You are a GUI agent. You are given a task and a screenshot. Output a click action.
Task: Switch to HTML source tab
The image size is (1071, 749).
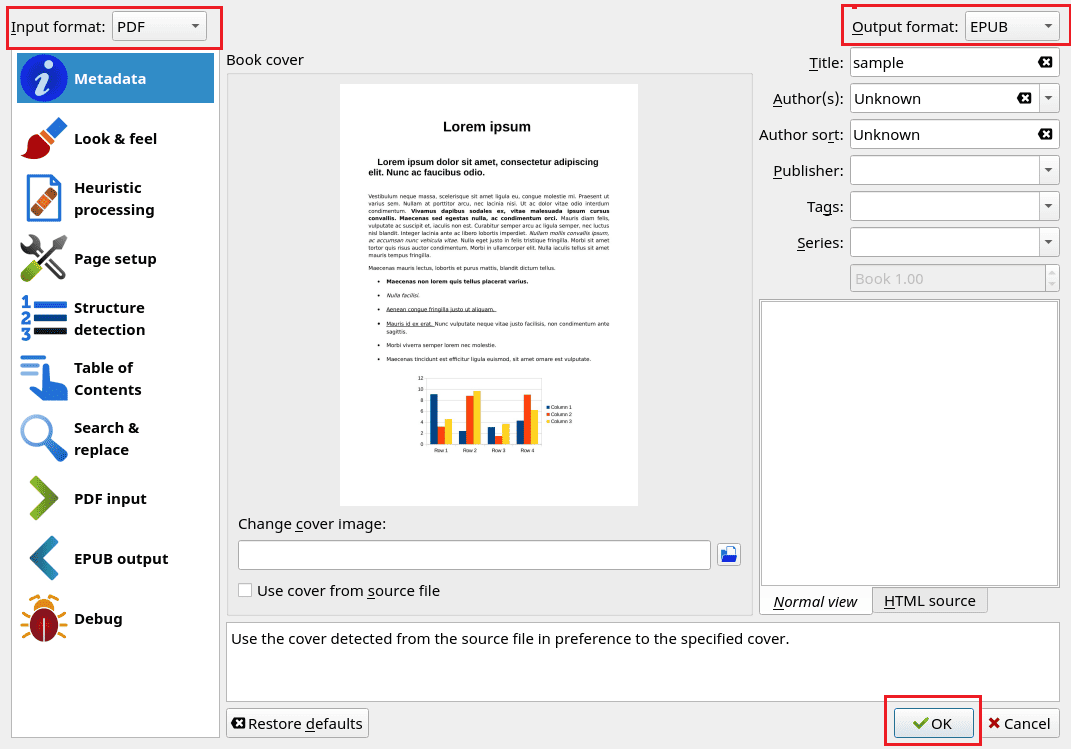(x=930, y=601)
